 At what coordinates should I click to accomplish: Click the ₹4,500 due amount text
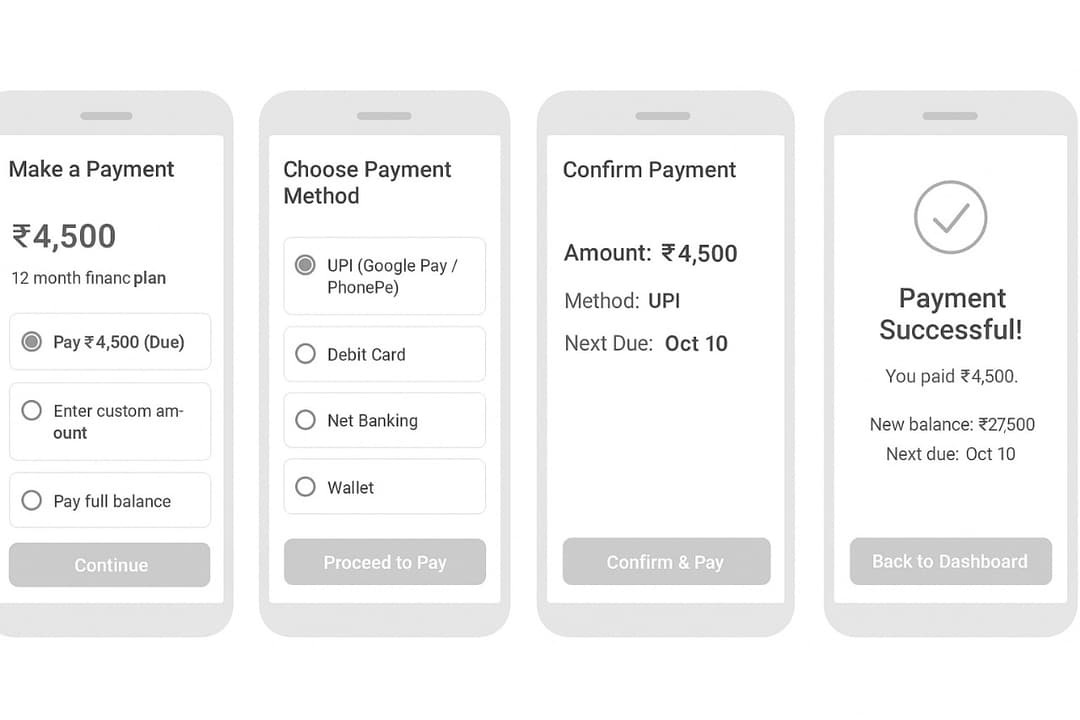[x=64, y=236]
